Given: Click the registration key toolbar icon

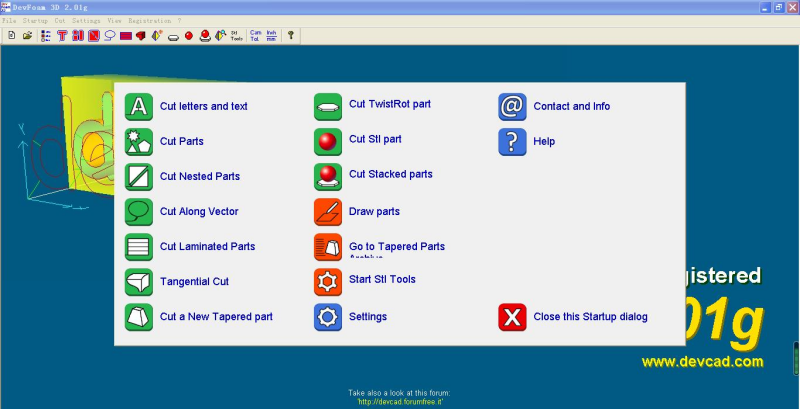Looking at the screenshot, I should click(x=291, y=36).
